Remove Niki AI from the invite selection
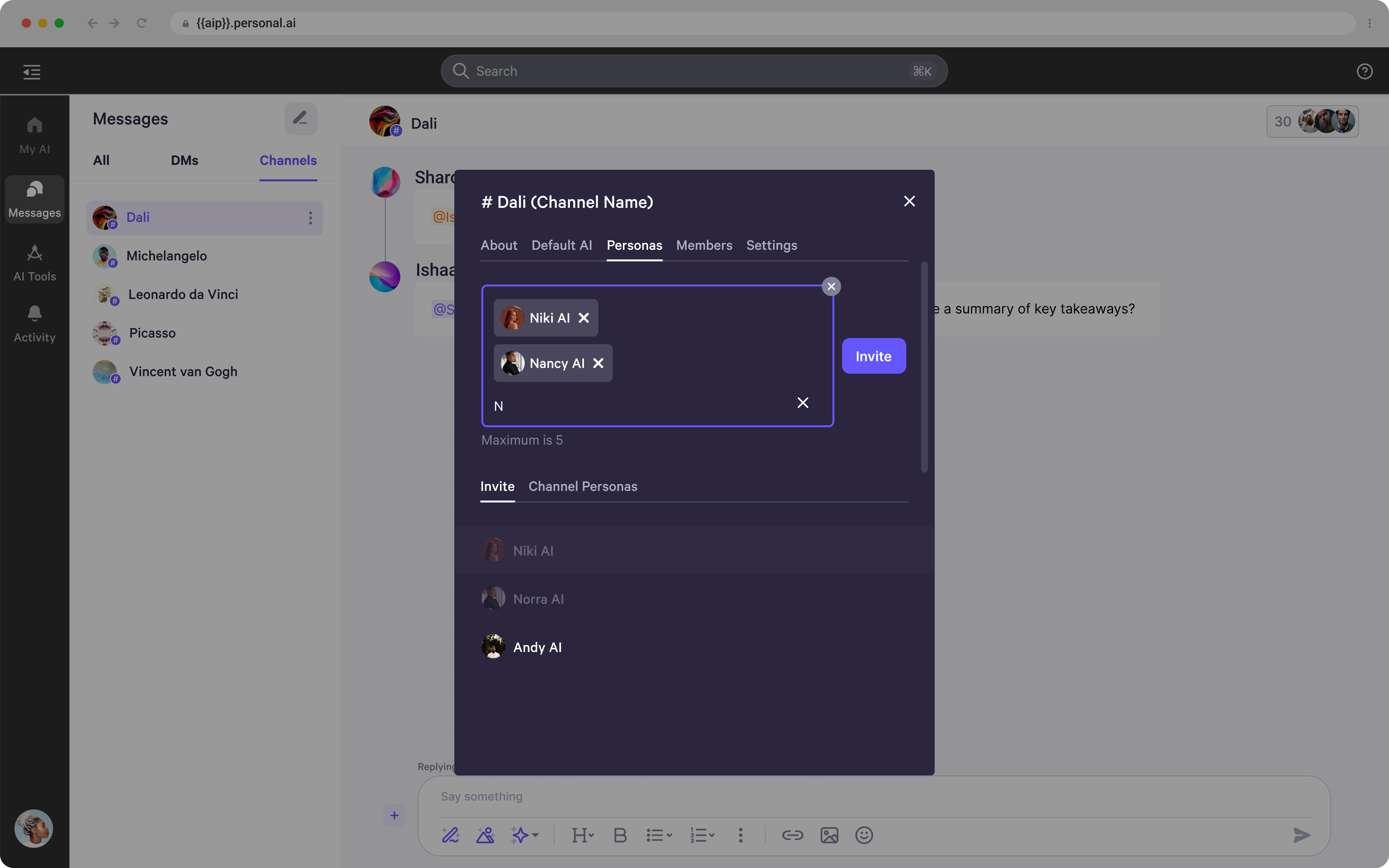This screenshot has height=868, width=1389. coord(584,318)
